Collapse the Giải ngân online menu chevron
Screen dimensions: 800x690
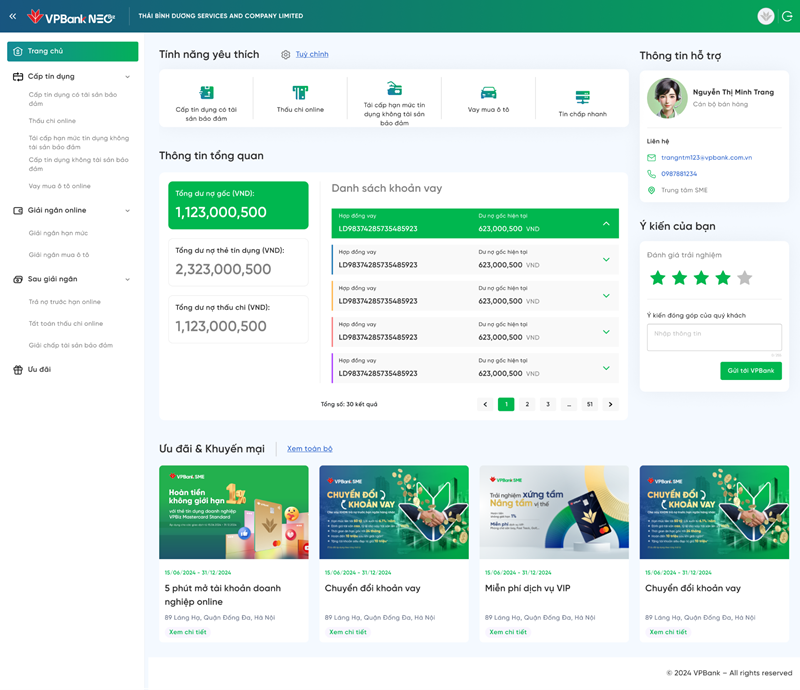point(128,211)
